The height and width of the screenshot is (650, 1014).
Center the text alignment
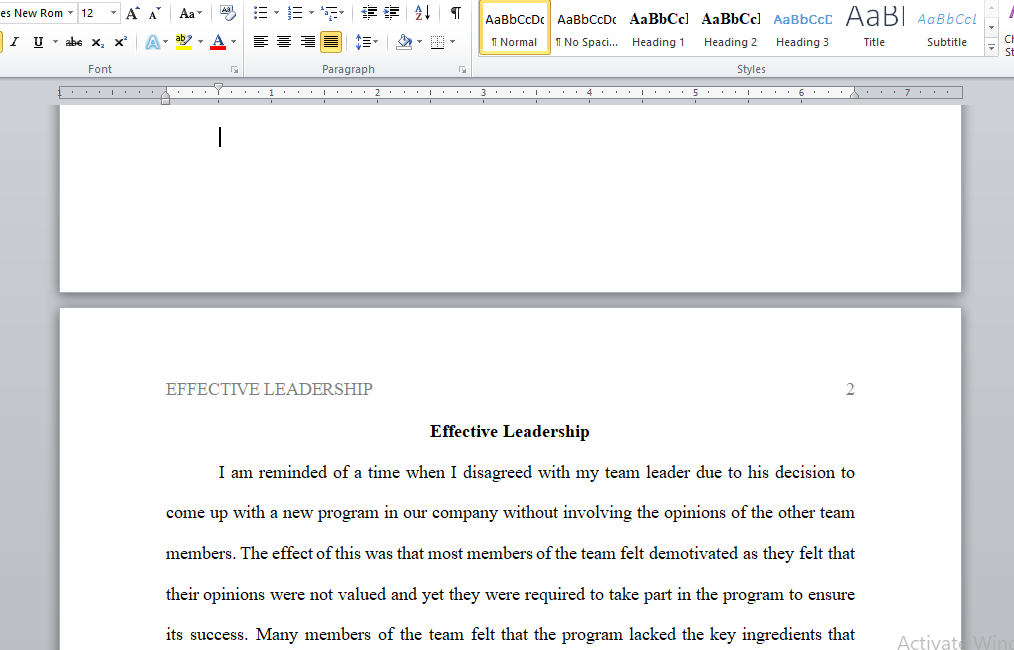tap(284, 42)
